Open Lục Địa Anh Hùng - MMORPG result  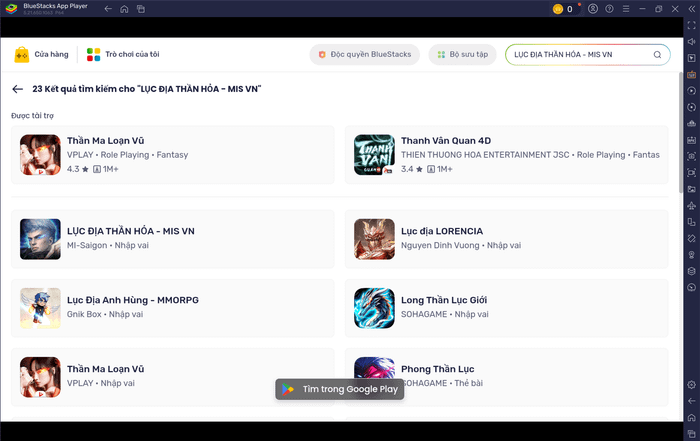(x=172, y=308)
